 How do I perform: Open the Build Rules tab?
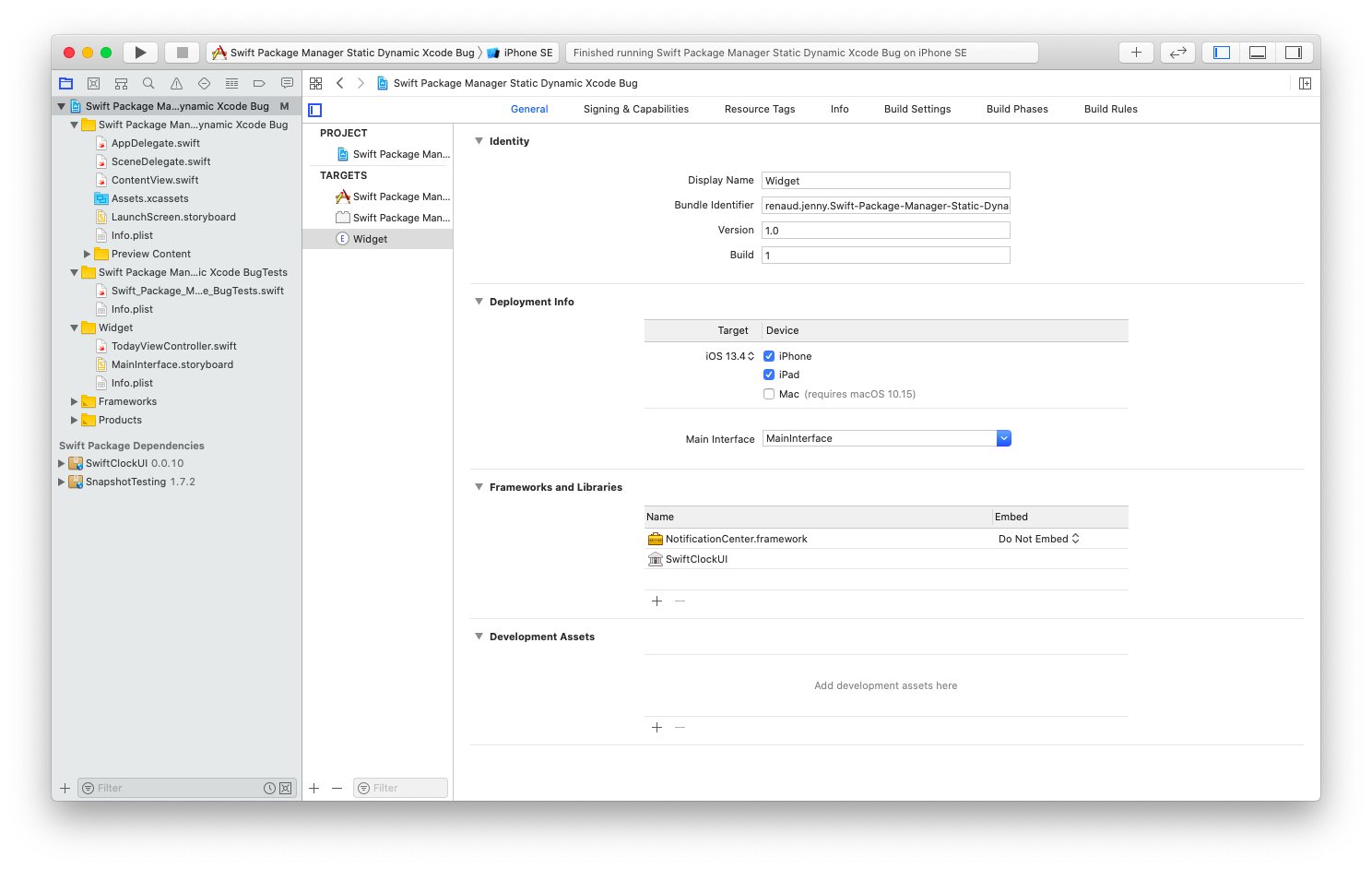(1110, 109)
